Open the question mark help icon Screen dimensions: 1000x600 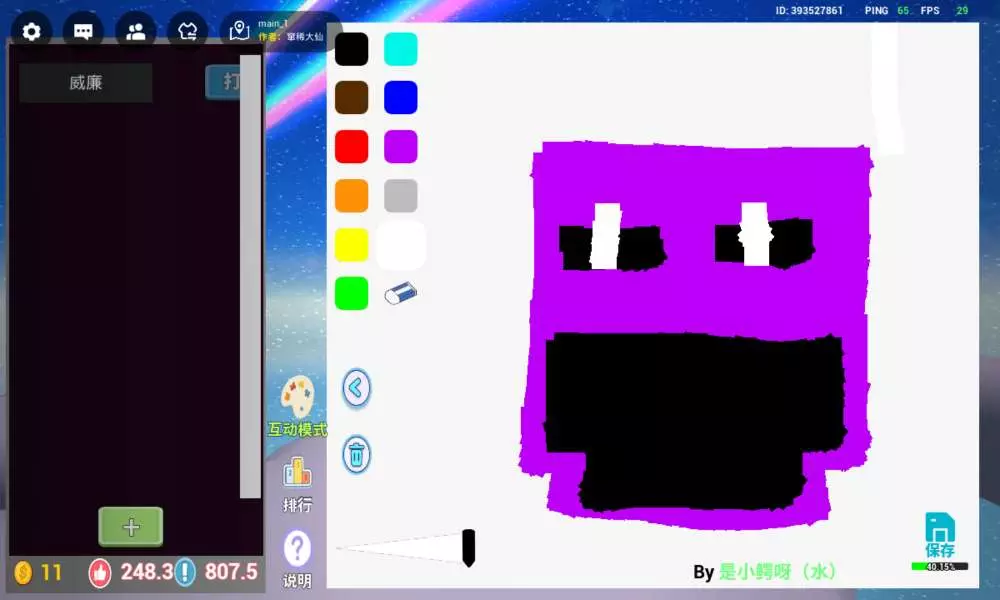297,548
